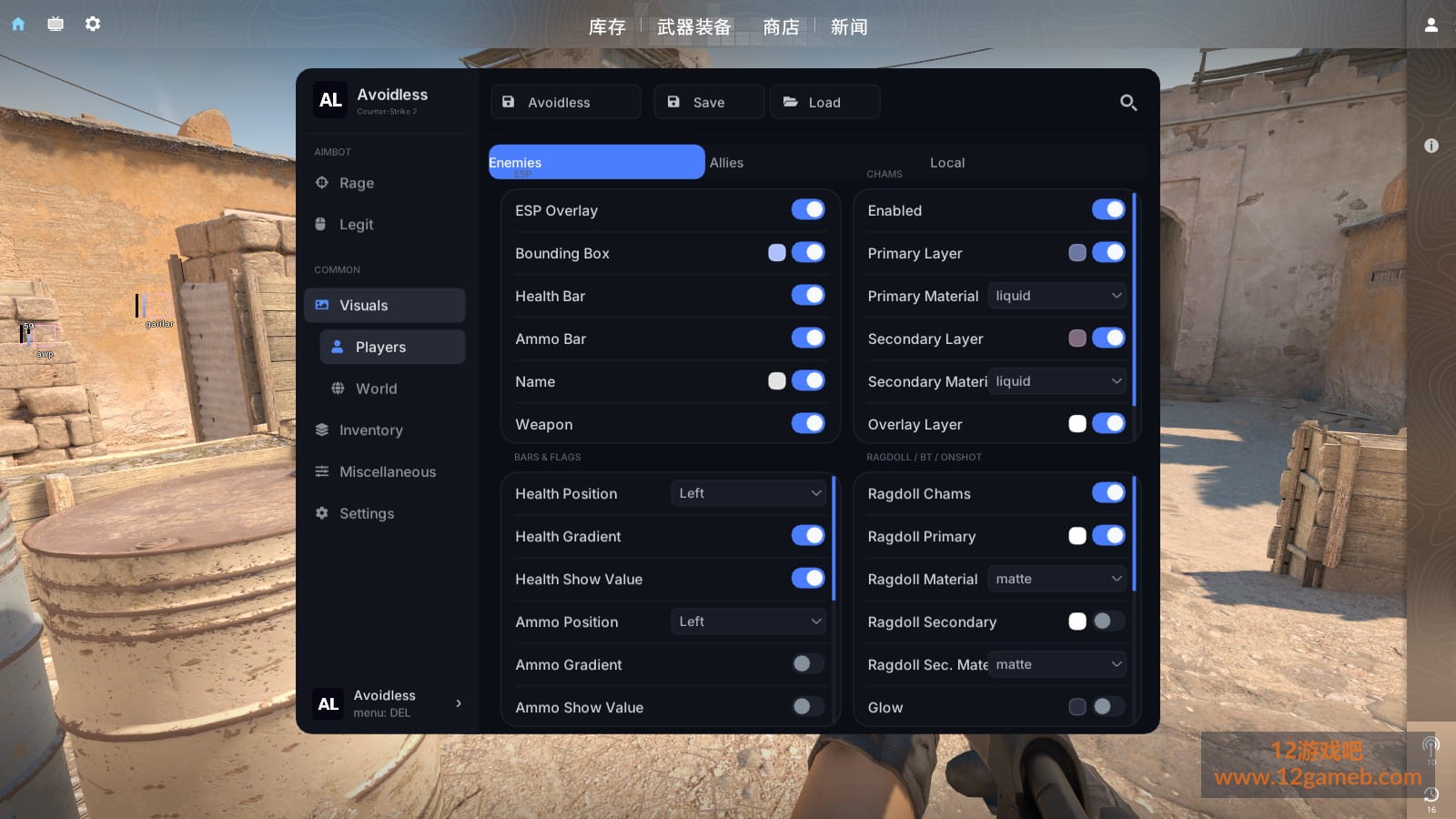
Task: Open the 库存 inventory menu
Action: pyautogui.click(x=607, y=27)
